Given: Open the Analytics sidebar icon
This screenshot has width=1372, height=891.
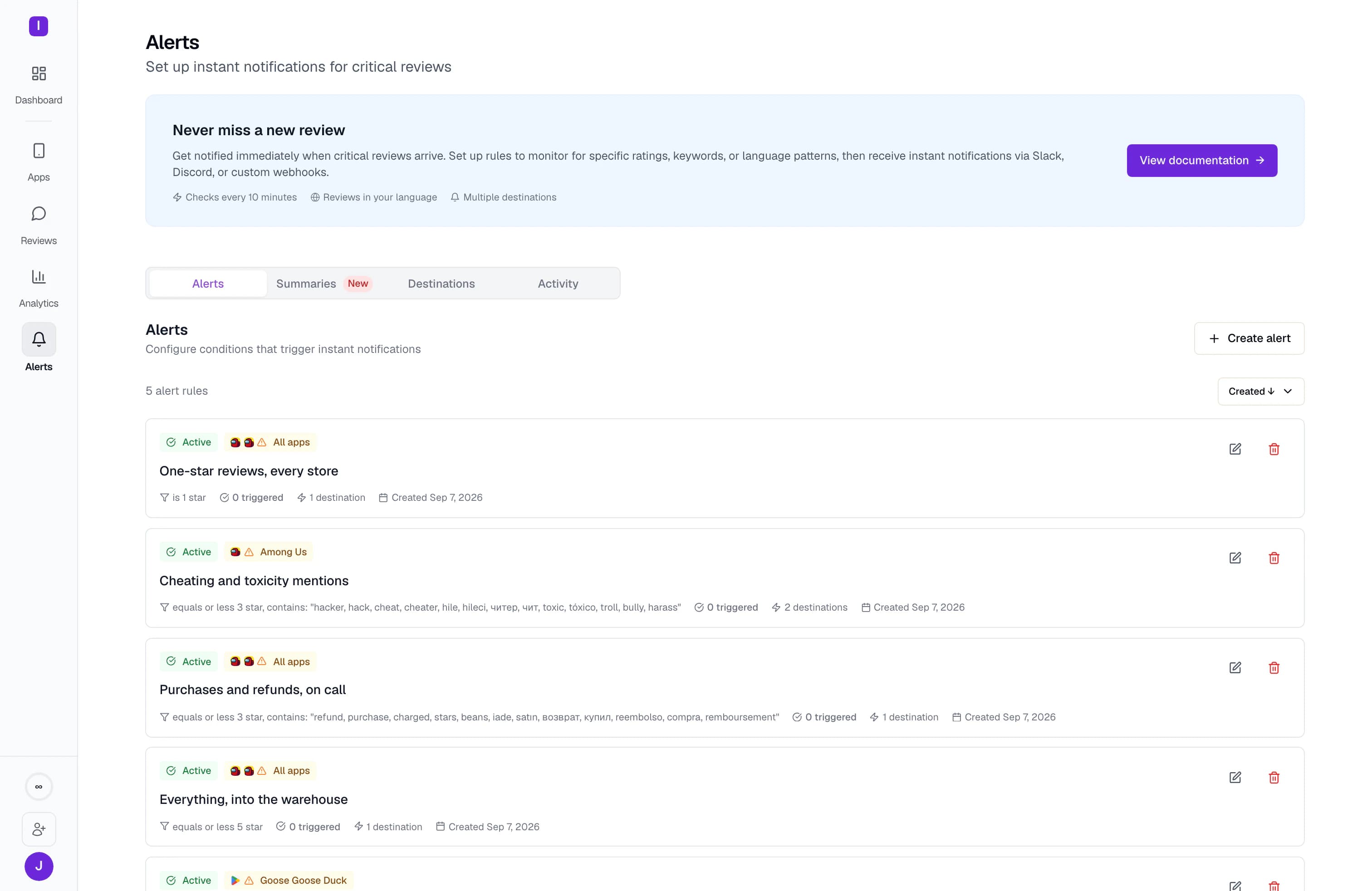Looking at the screenshot, I should (x=39, y=277).
